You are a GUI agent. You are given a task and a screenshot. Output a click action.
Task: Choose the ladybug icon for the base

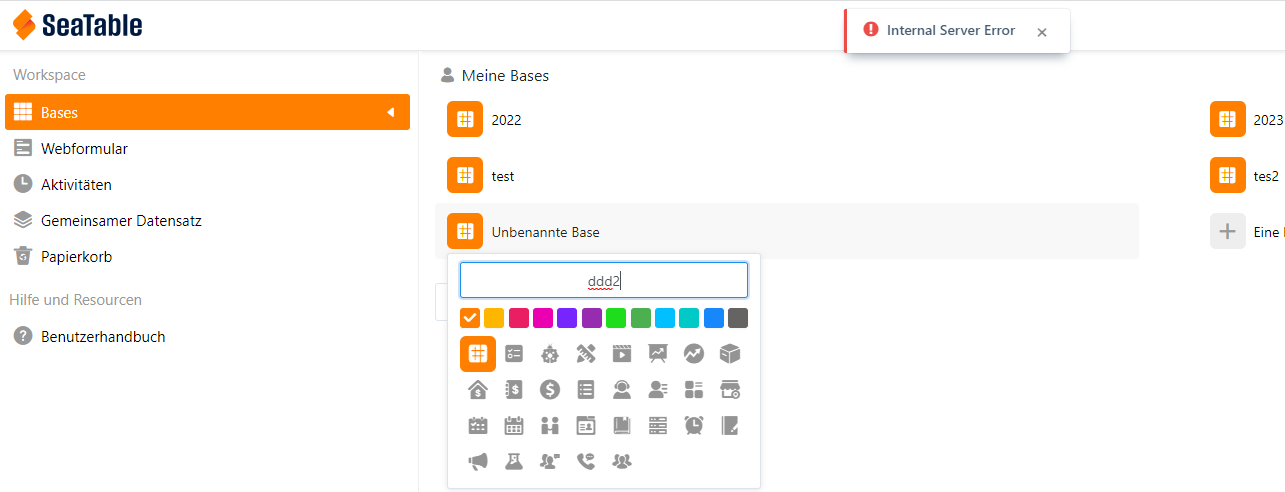click(550, 354)
